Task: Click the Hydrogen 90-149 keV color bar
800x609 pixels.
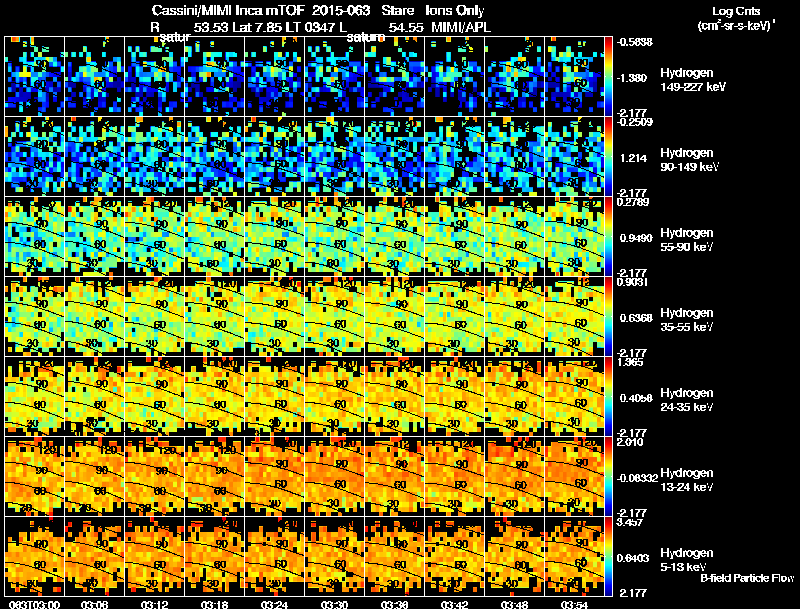Action: 608,157
